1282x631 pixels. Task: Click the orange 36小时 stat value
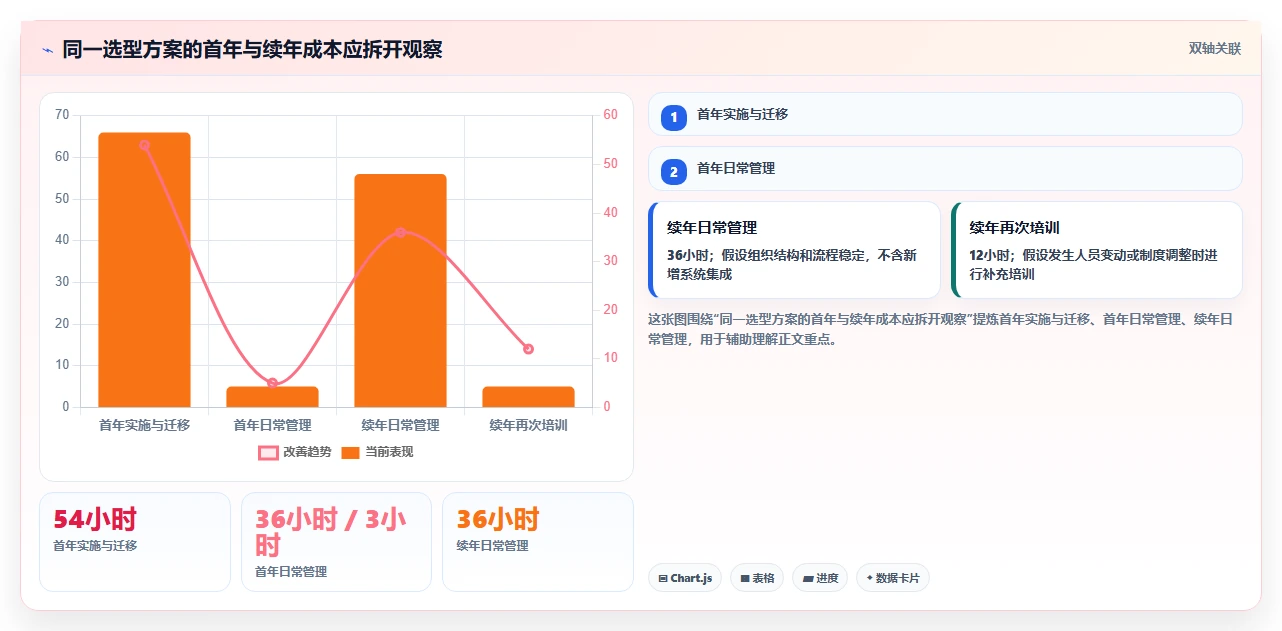(x=498, y=519)
